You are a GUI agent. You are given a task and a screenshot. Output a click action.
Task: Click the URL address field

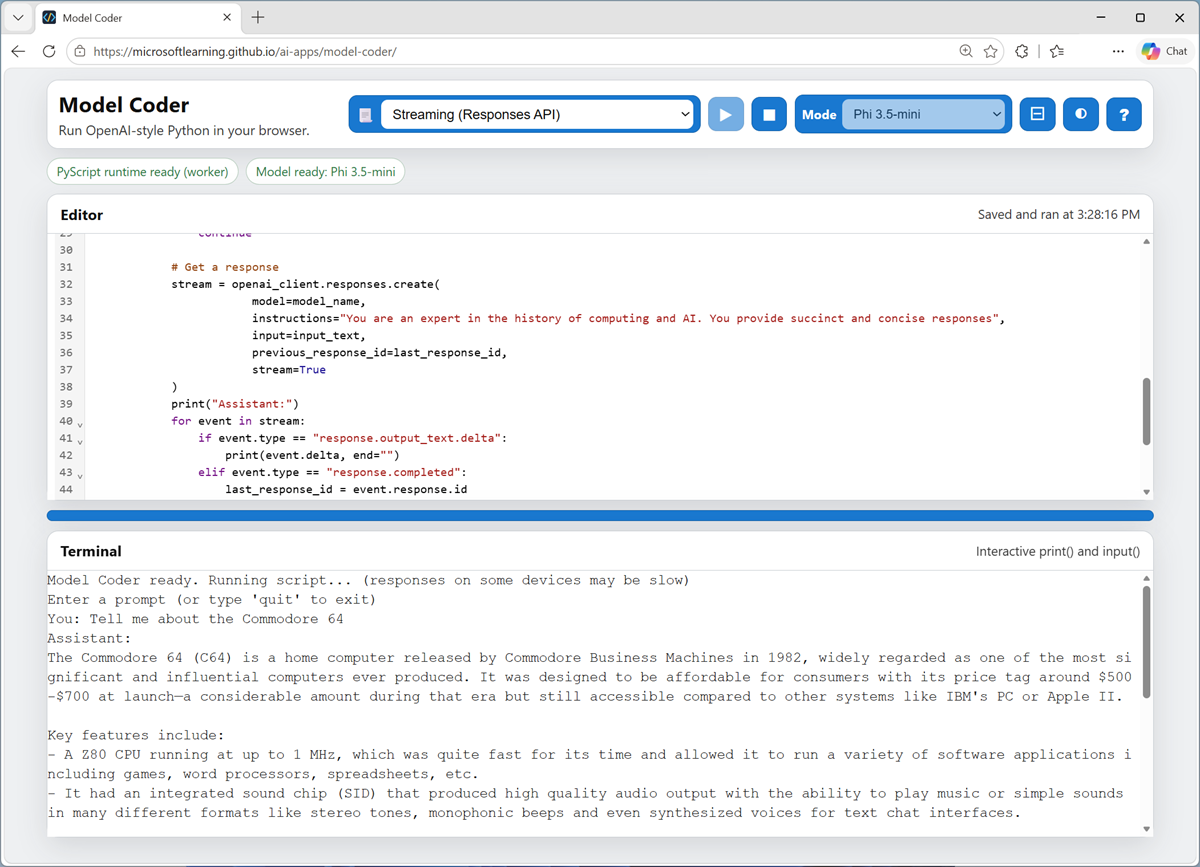click(x=520, y=51)
